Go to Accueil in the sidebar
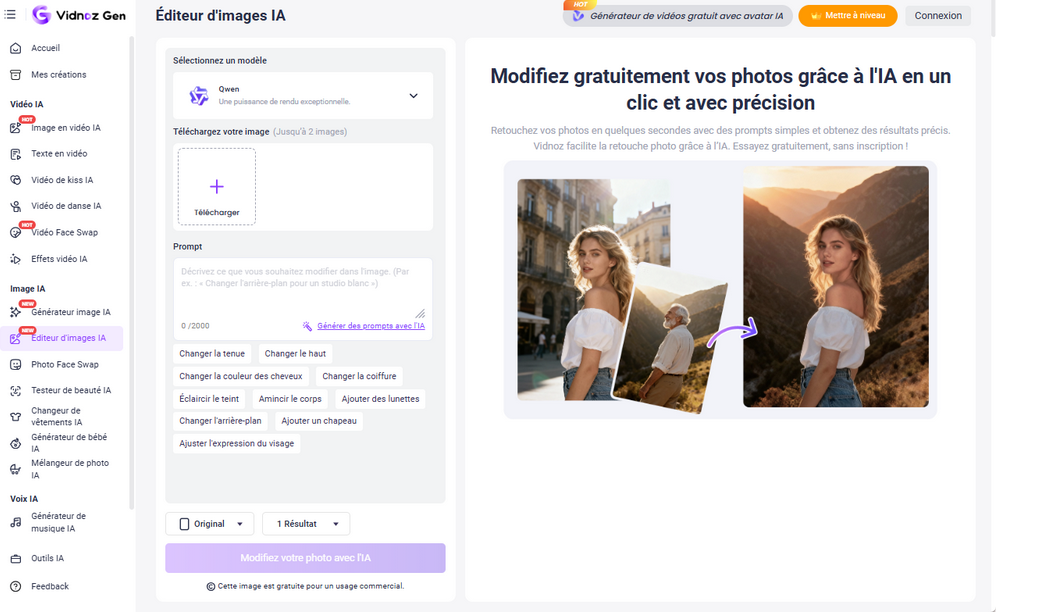The image size is (1048, 612). [x=45, y=48]
